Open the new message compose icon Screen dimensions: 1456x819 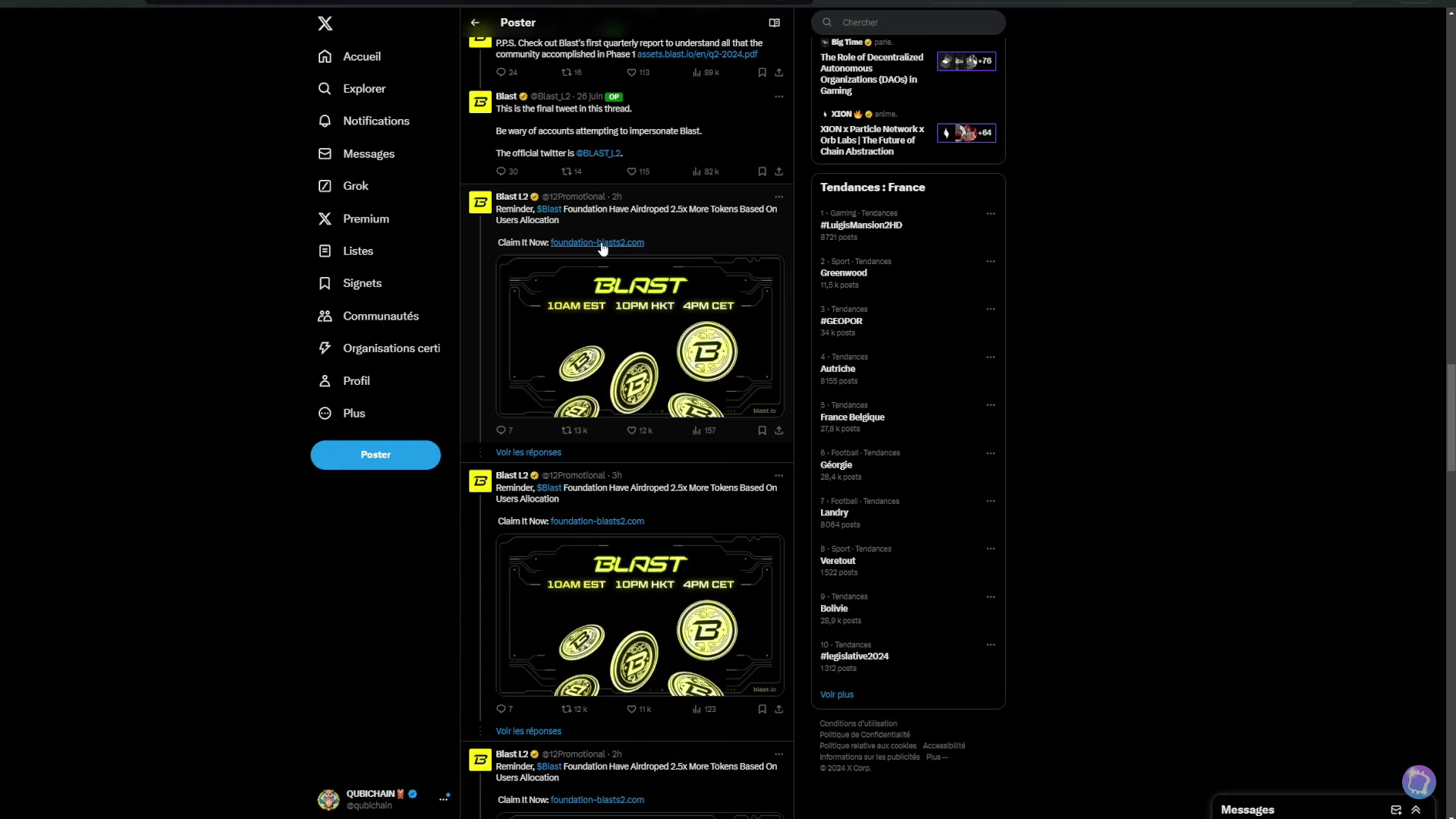[1395, 810]
